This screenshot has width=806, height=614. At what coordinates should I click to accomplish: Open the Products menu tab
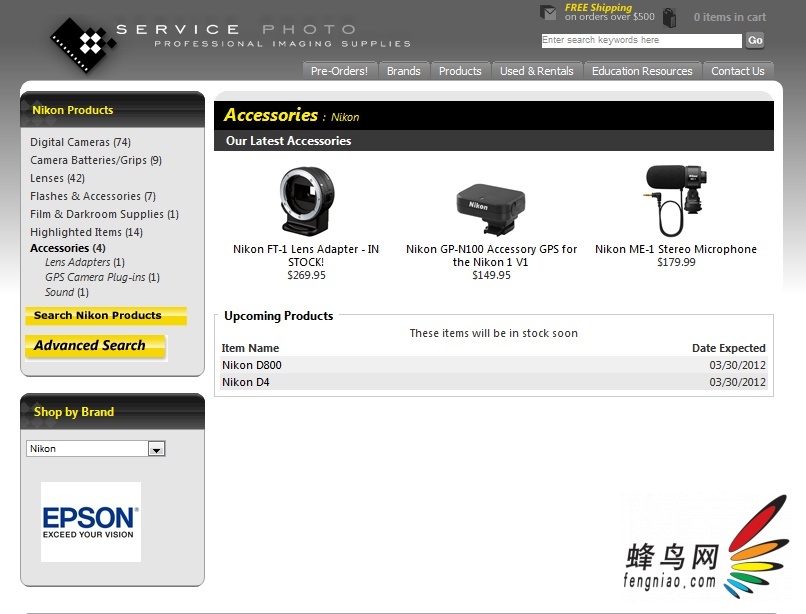pos(460,71)
